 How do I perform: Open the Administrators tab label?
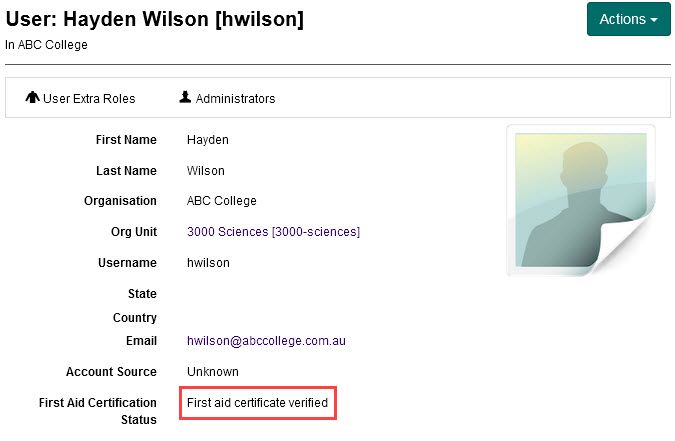pyautogui.click(x=235, y=99)
